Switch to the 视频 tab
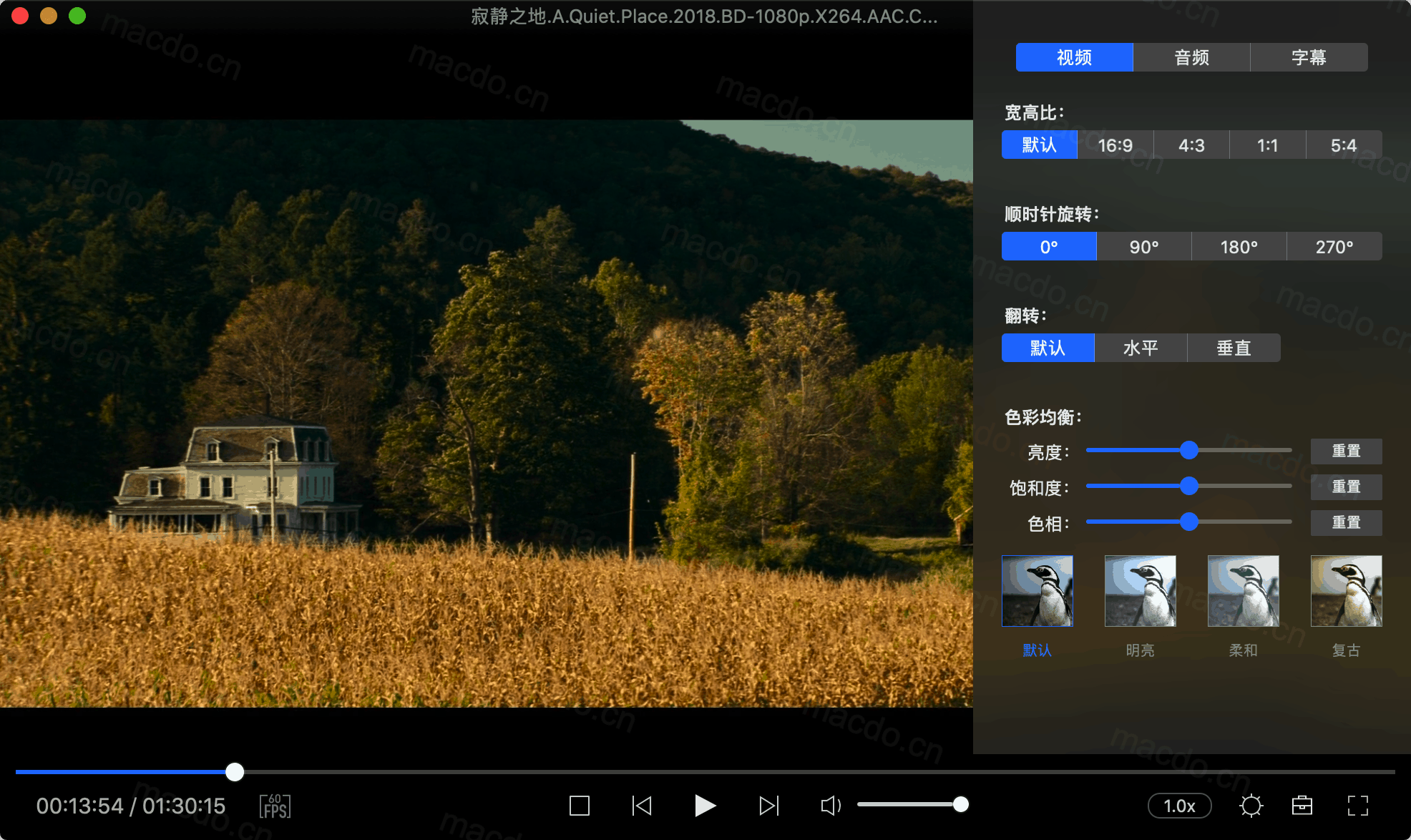The image size is (1411, 840). pos(1074,57)
